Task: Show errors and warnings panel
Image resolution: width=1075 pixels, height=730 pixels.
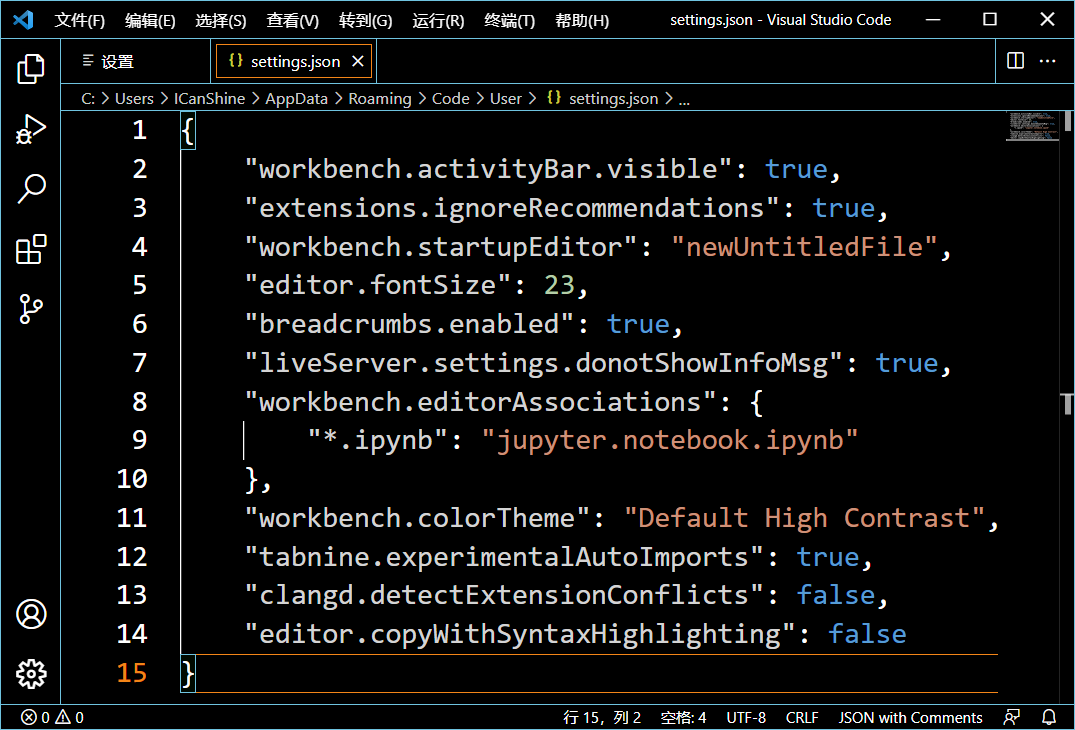Action: pos(52,717)
